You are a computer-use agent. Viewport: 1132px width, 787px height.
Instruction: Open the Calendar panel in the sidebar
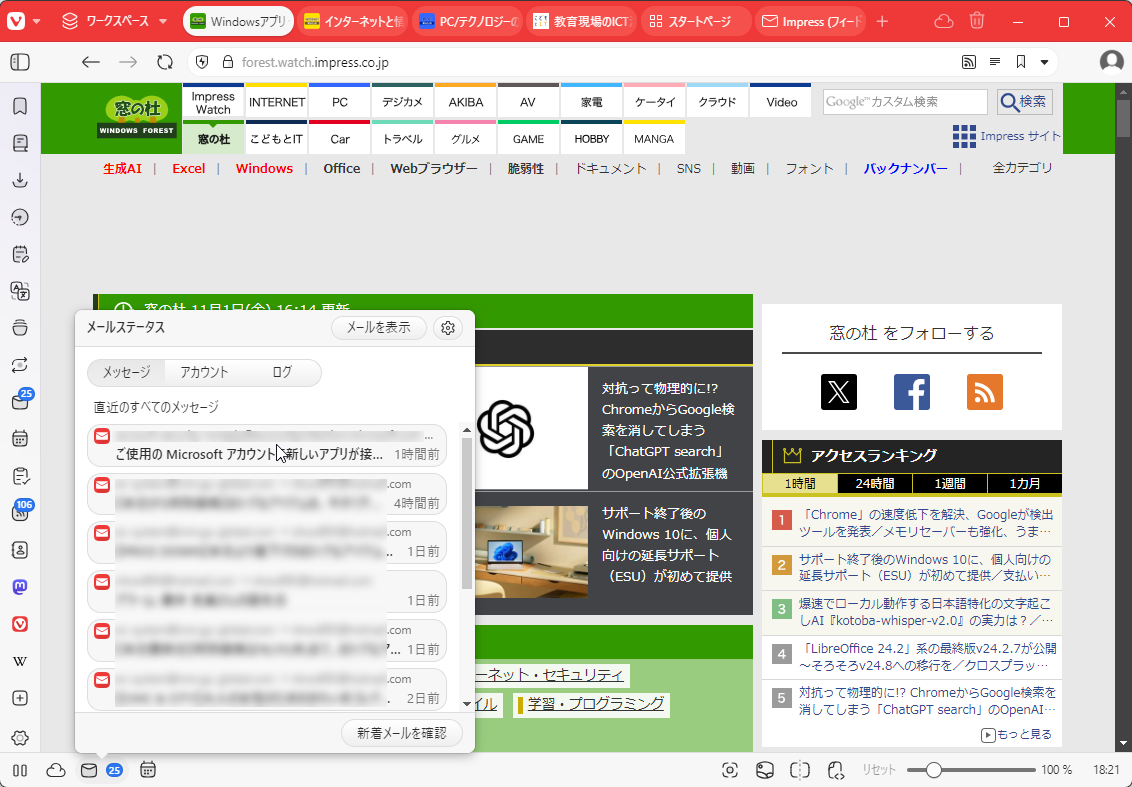coord(20,438)
